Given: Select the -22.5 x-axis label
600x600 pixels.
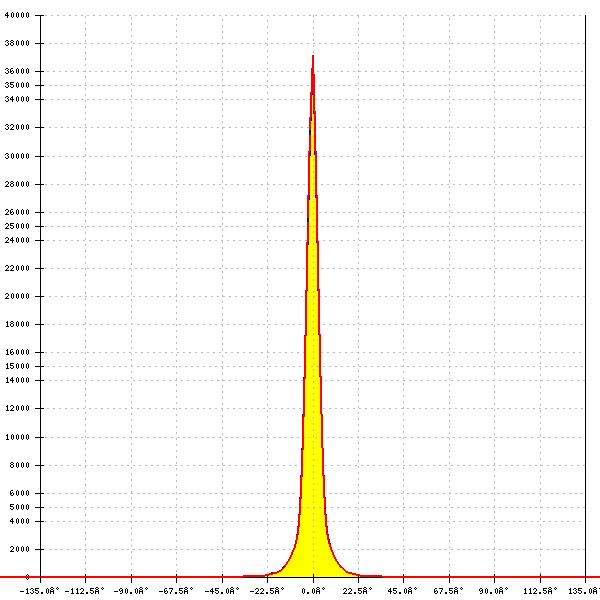Looking at the screenshot, I should pos(267,591).
